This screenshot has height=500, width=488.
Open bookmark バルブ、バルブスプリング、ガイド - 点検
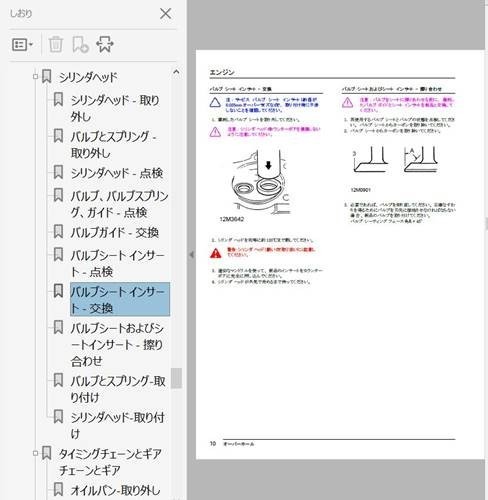(x=119, y=204)
